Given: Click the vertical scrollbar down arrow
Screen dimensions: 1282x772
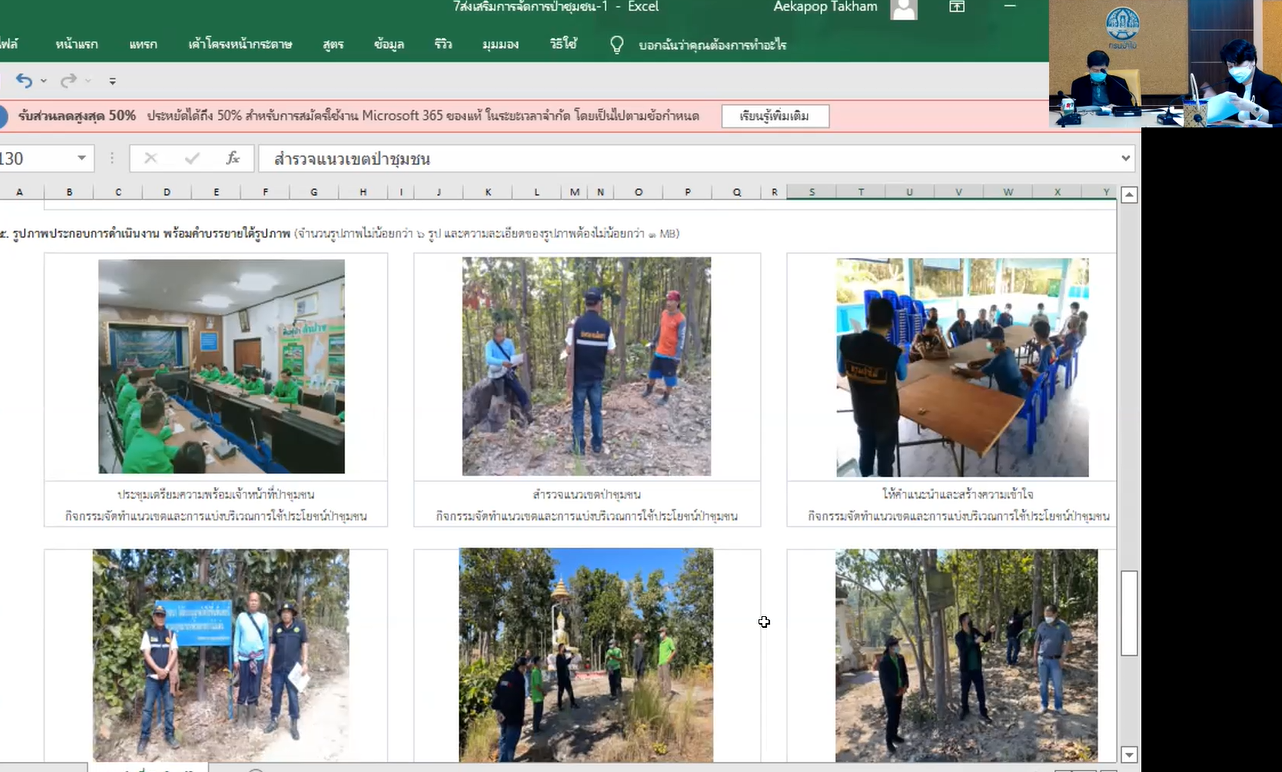Looking at the screenshot, I should tap(1129, 755).
